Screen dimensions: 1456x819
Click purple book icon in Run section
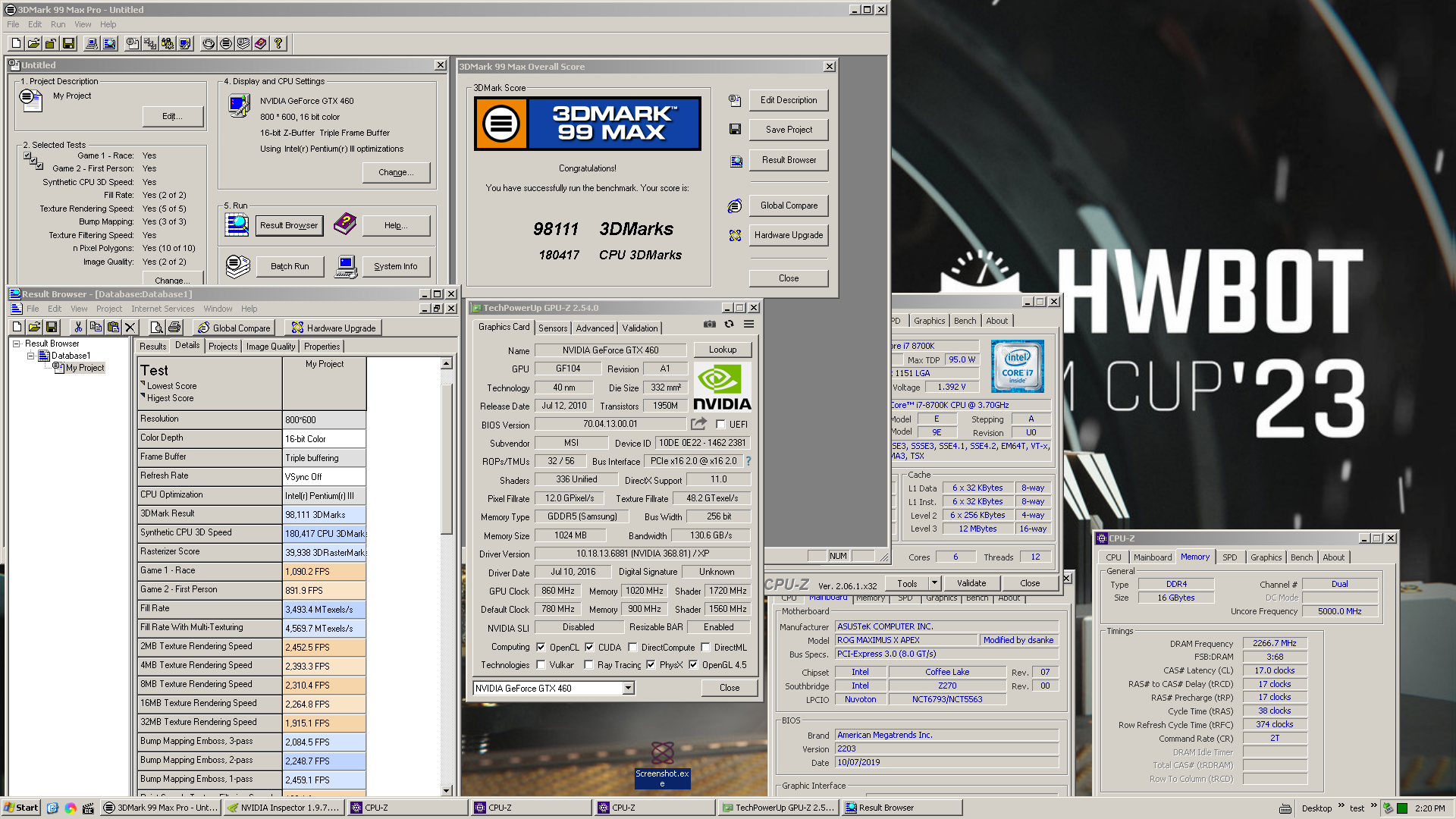pyautogui.click(x=345, y=224)
